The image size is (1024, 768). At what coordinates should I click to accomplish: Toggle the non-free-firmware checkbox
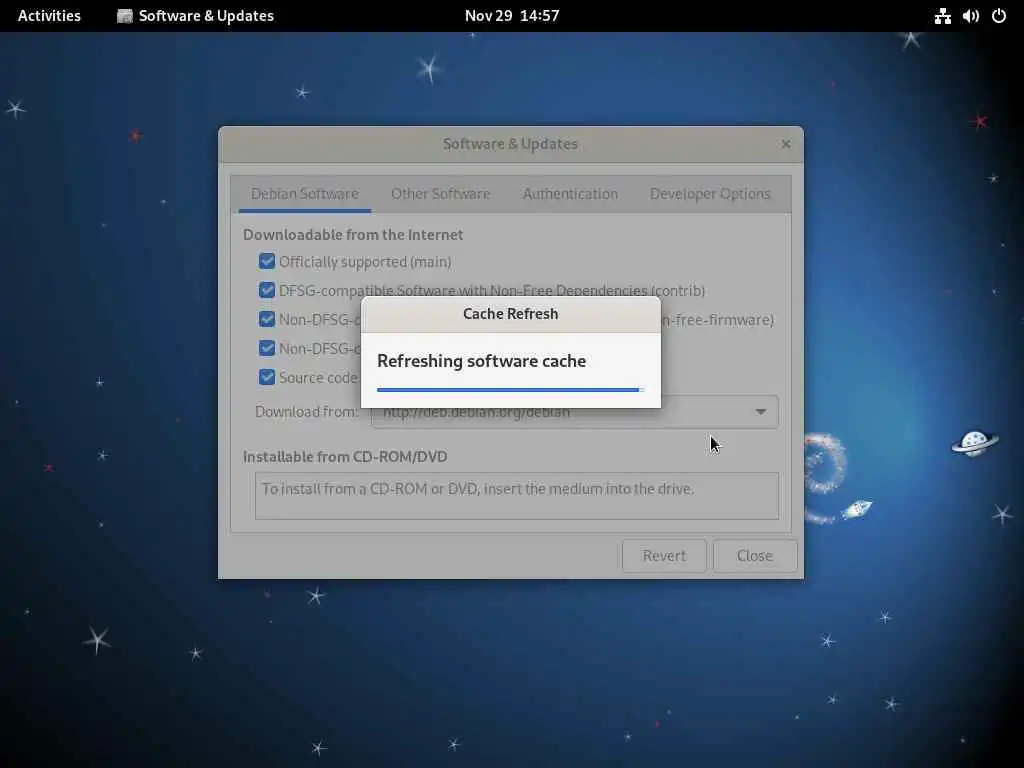[266, 319]
